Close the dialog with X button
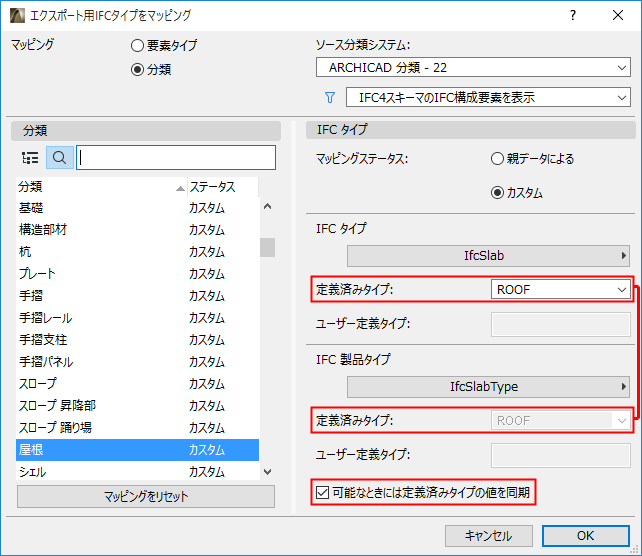642x556 pixels. click(618, 16)
